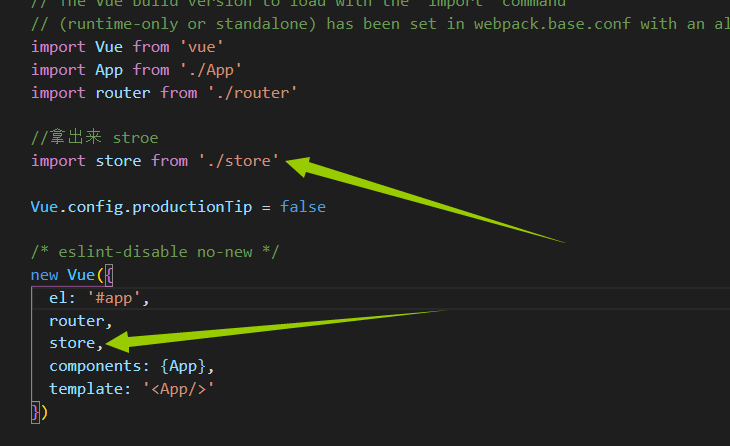
Task: Click the line "import store from './store'"
Action: click(155, 161)
